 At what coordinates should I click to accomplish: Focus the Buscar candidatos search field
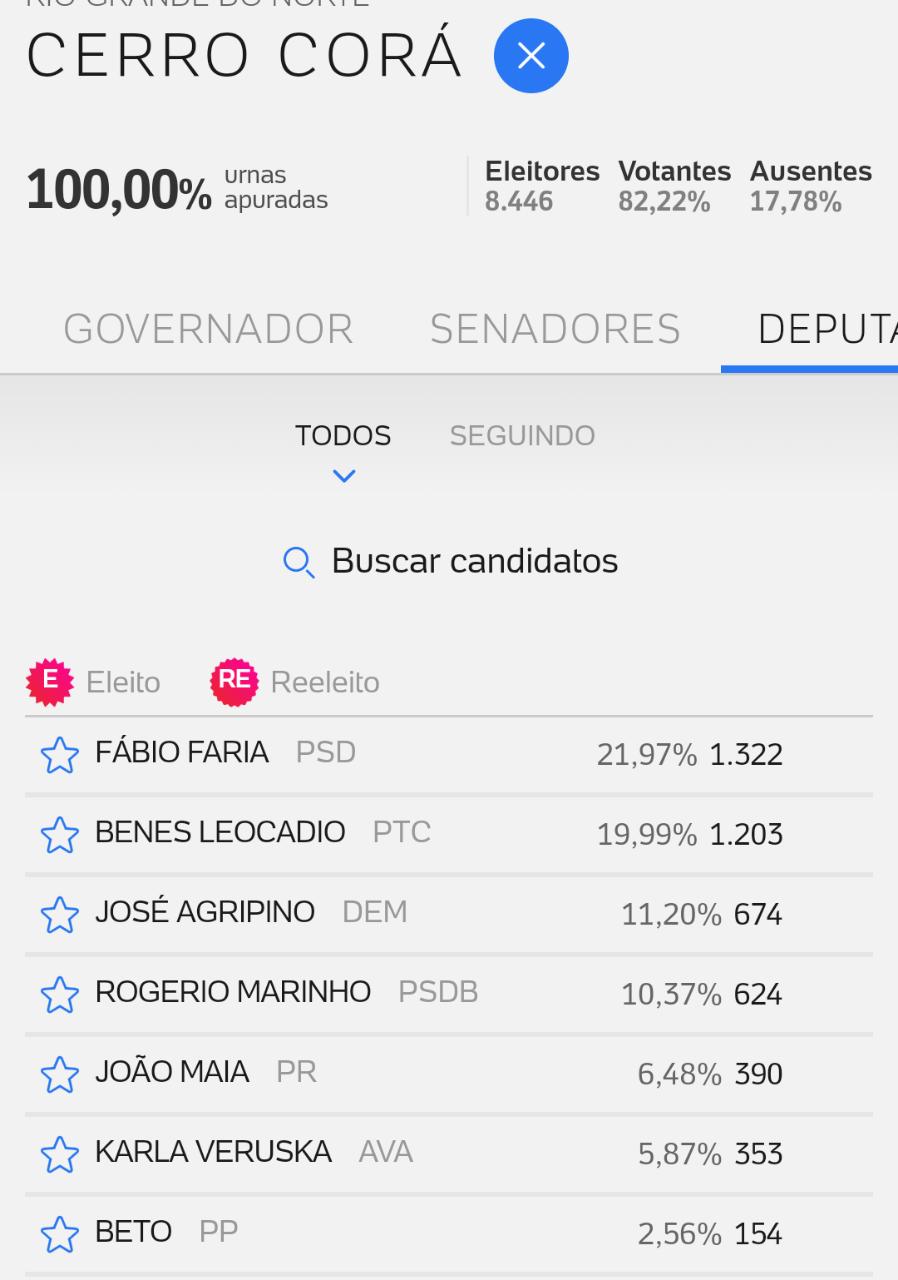click(450, 561)
